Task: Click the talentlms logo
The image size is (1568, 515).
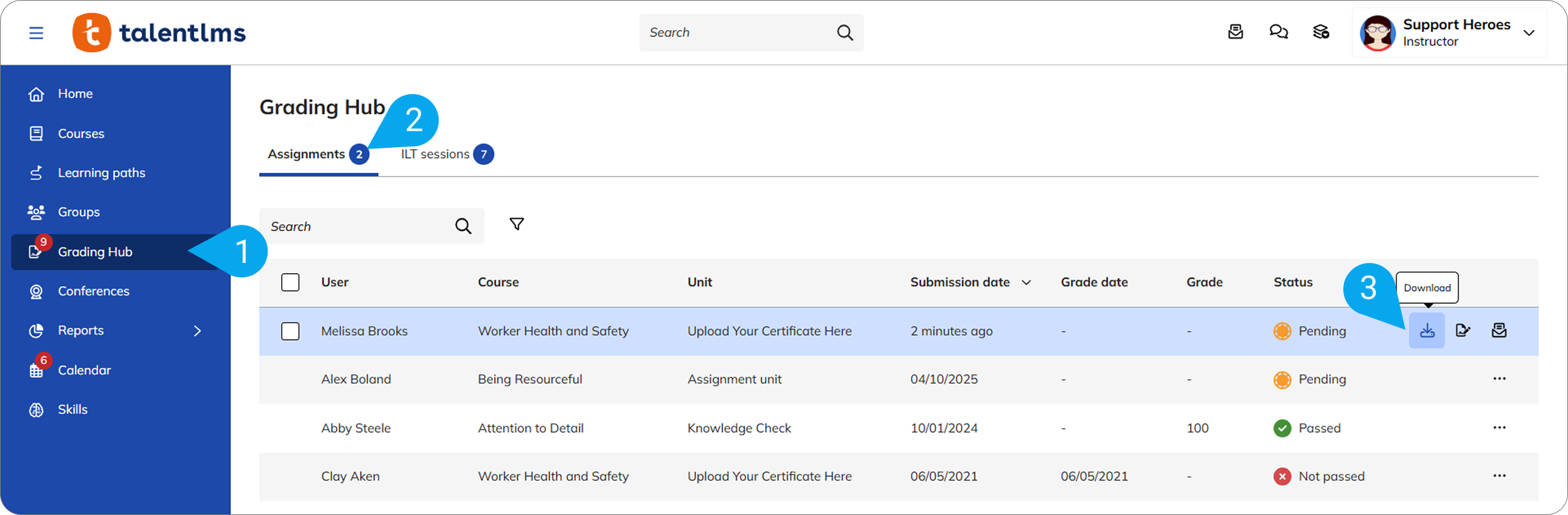Action: tap(159, 33)
